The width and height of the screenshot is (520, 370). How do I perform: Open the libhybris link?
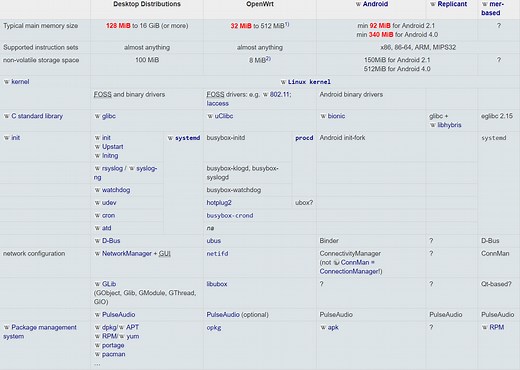[x=449, y=125]
